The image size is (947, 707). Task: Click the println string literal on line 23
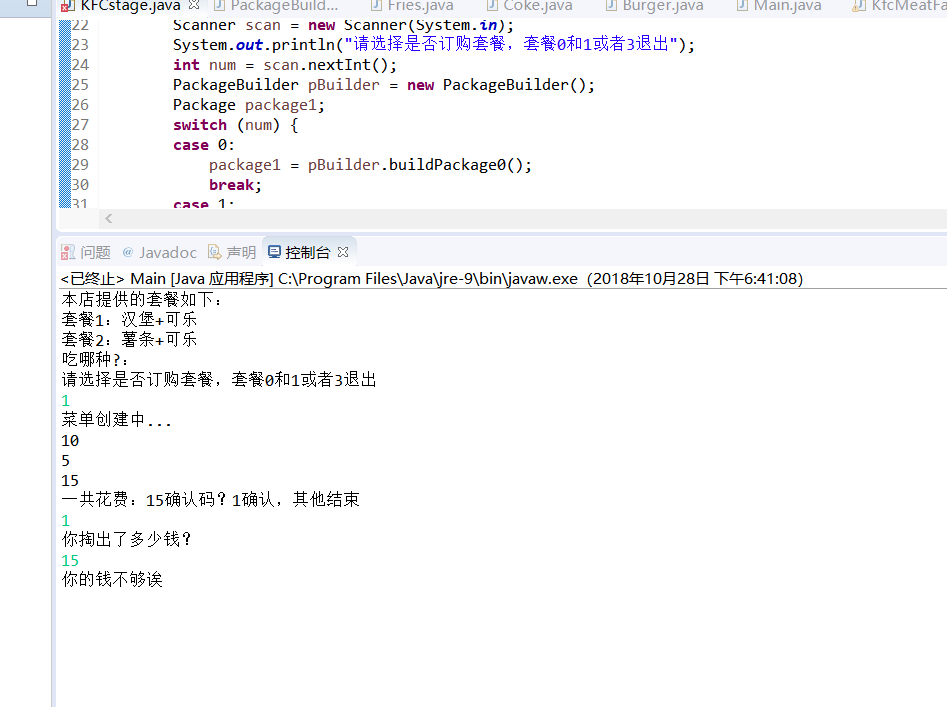pos(510,45)
